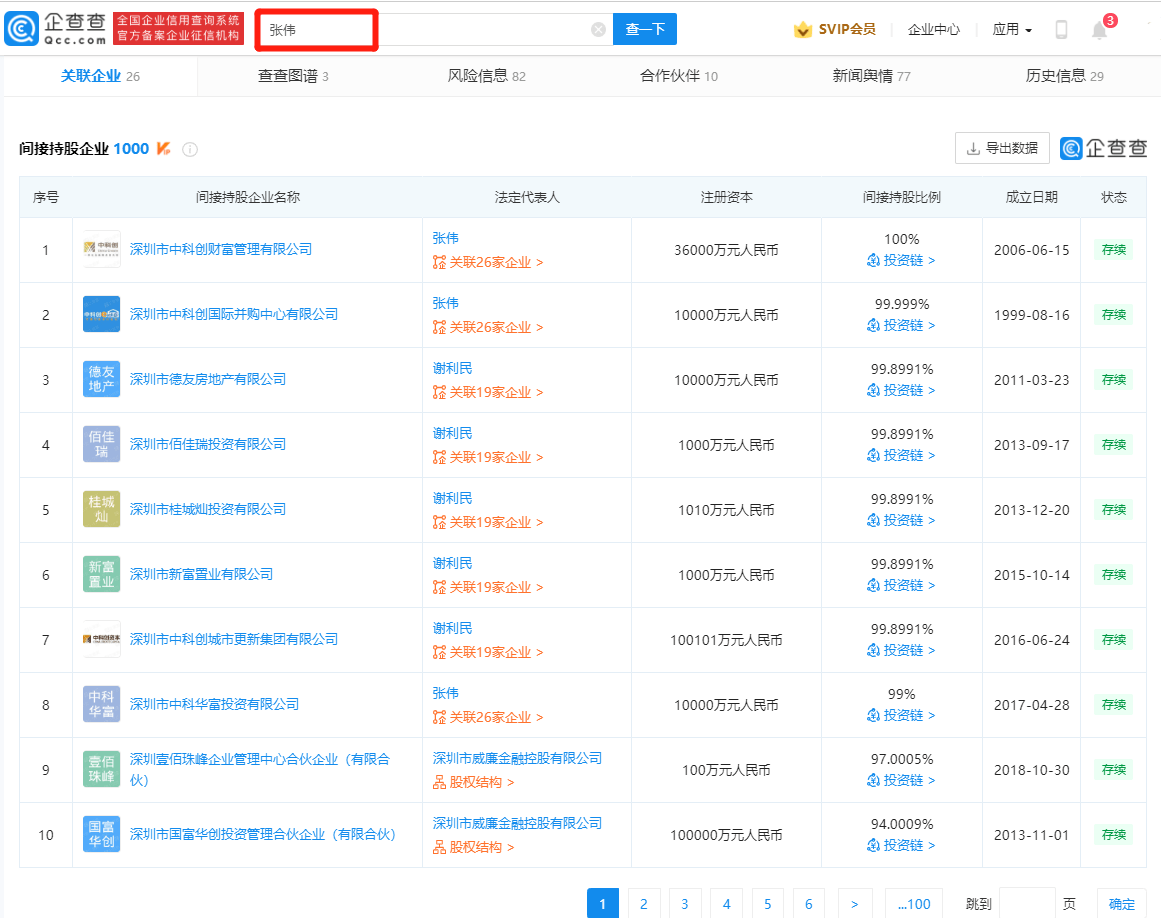Screen dimensions: 1161x918
Task: Open 投资链 for the 100% holding row
Action: 901,261
